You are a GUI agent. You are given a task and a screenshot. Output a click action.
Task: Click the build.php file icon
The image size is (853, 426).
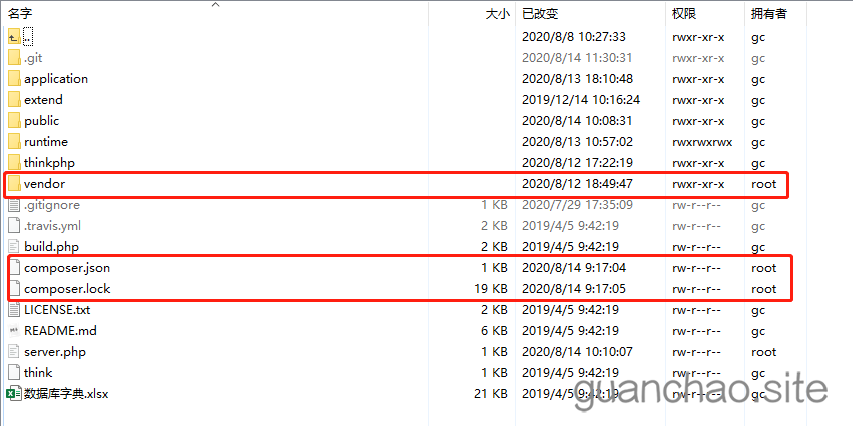coord(14,247)
